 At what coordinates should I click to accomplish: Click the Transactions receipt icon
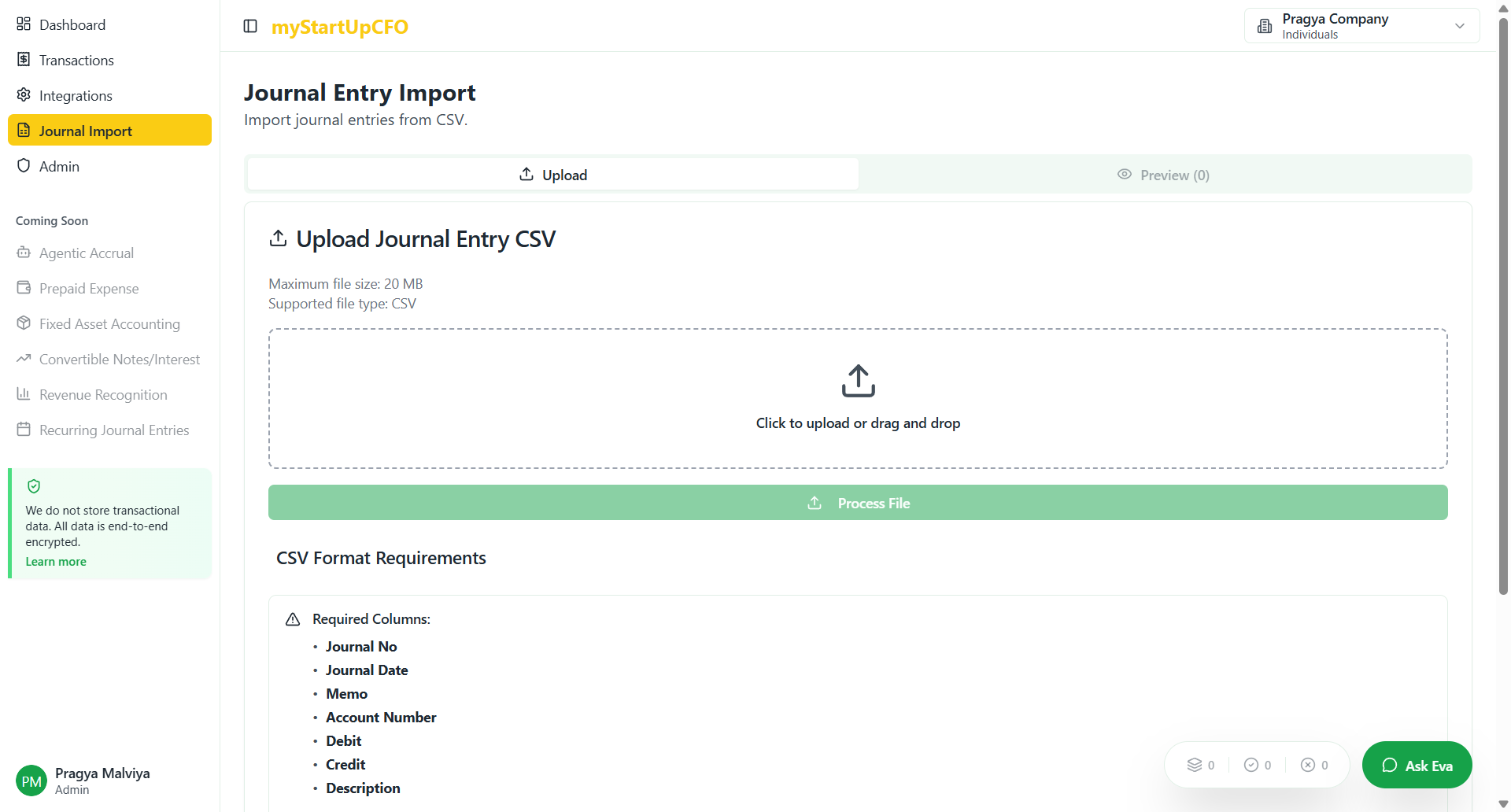[x=24, y=60]
